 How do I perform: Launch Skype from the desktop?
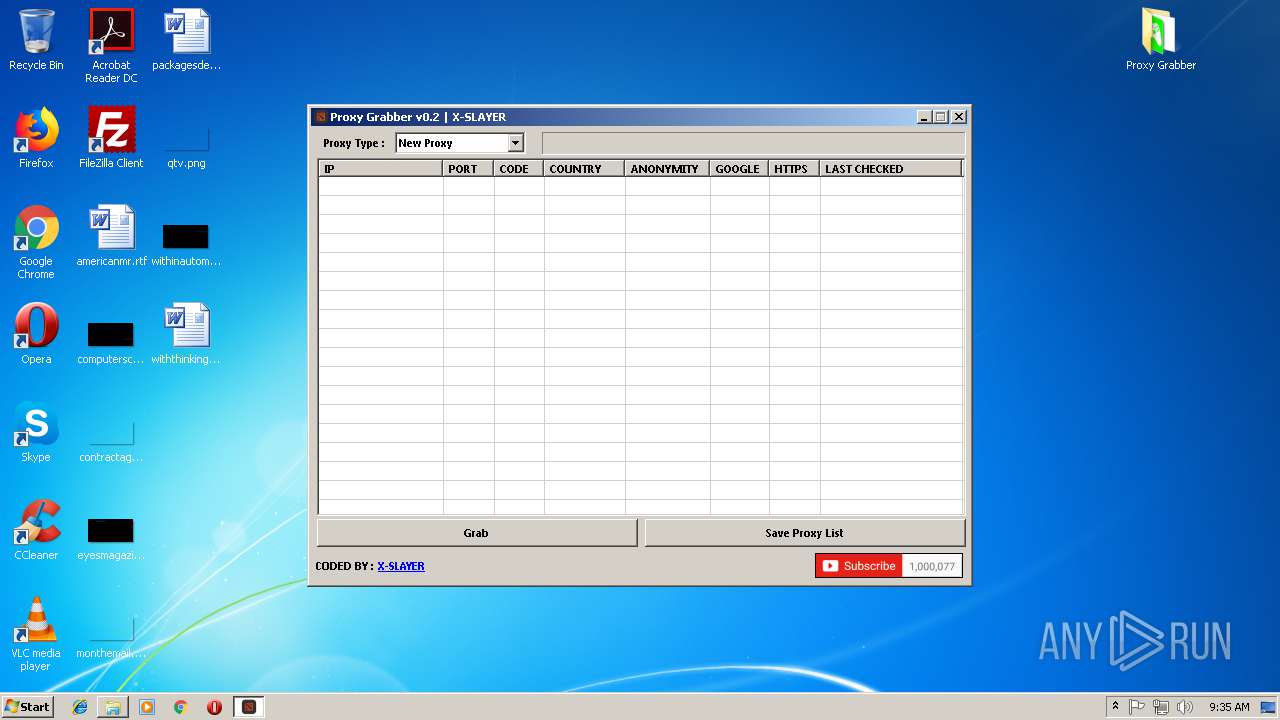(36, 432)
